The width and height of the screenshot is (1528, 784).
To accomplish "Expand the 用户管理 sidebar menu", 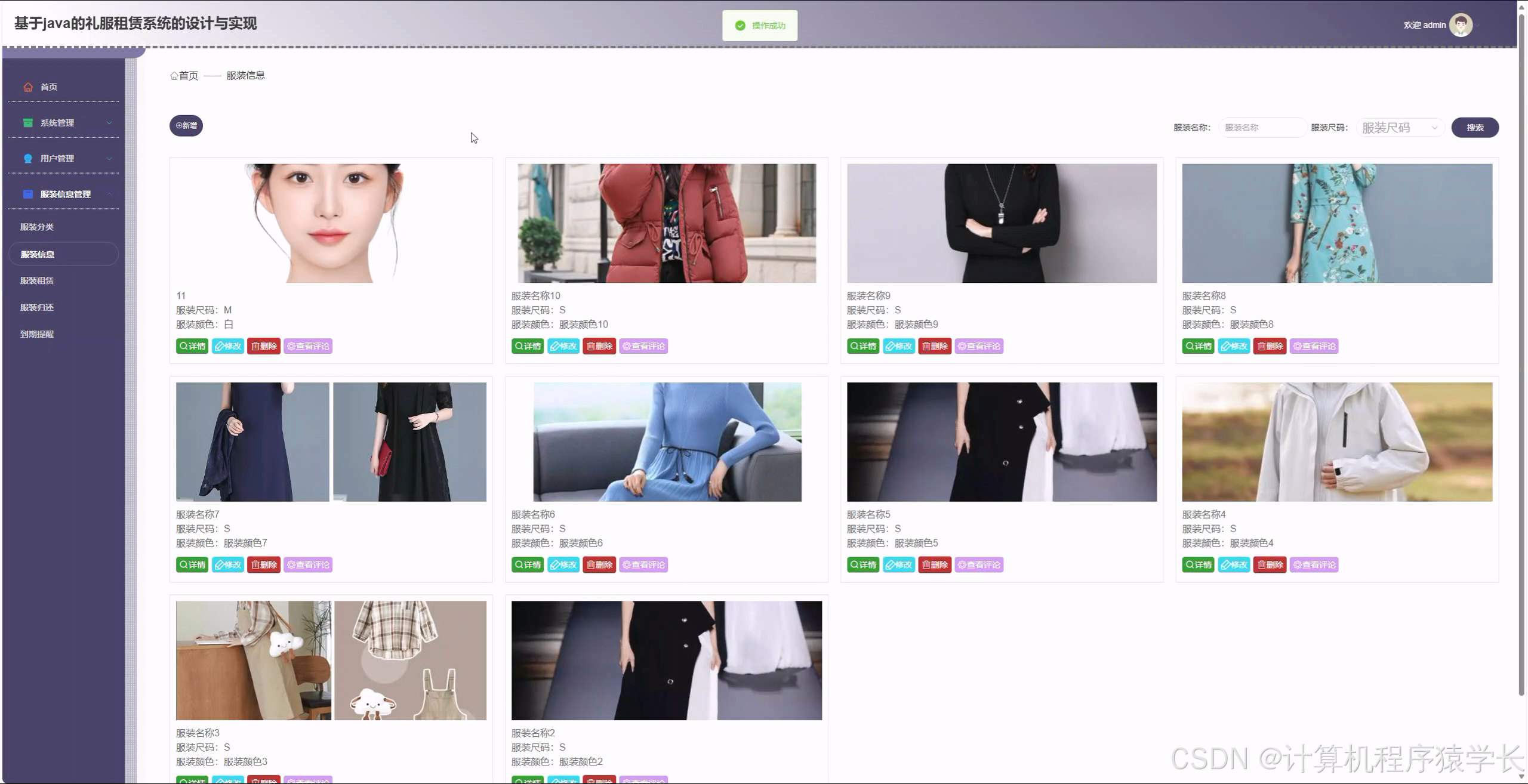I will coord(64,158).
